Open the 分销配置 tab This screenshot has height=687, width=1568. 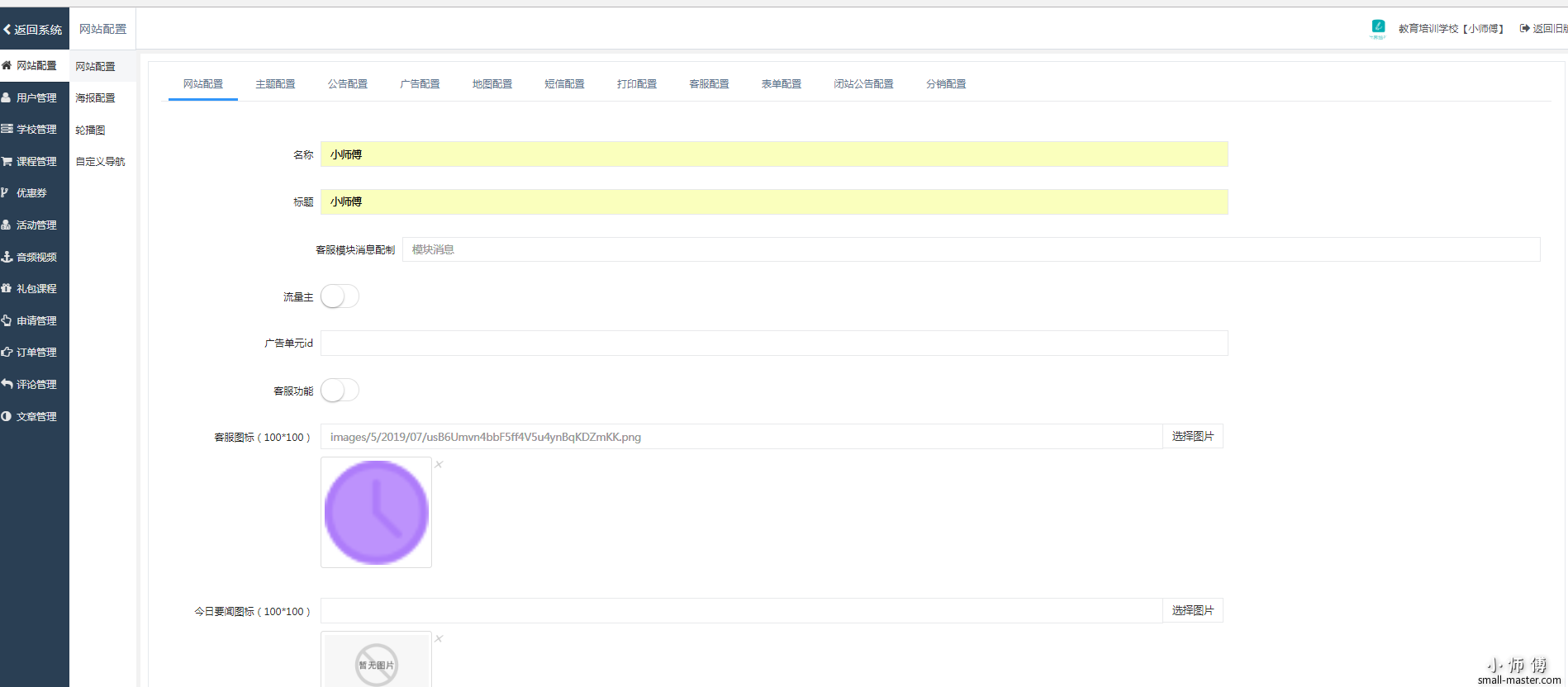coord(946,84)
